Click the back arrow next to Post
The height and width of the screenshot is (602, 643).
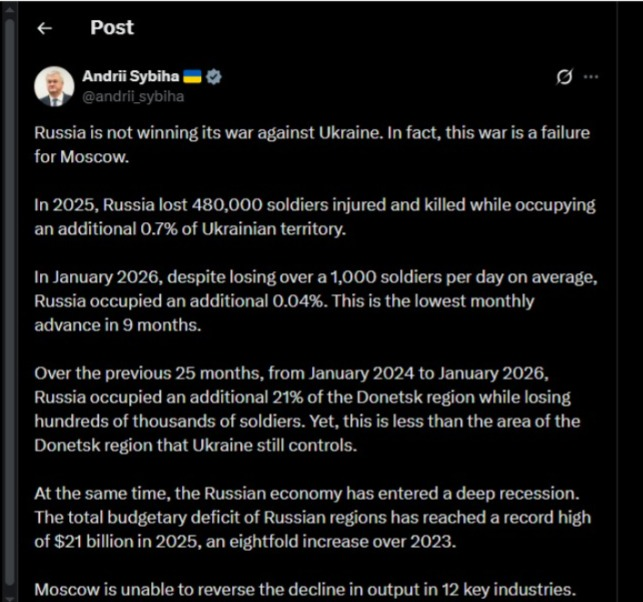(x=43, y=28)
